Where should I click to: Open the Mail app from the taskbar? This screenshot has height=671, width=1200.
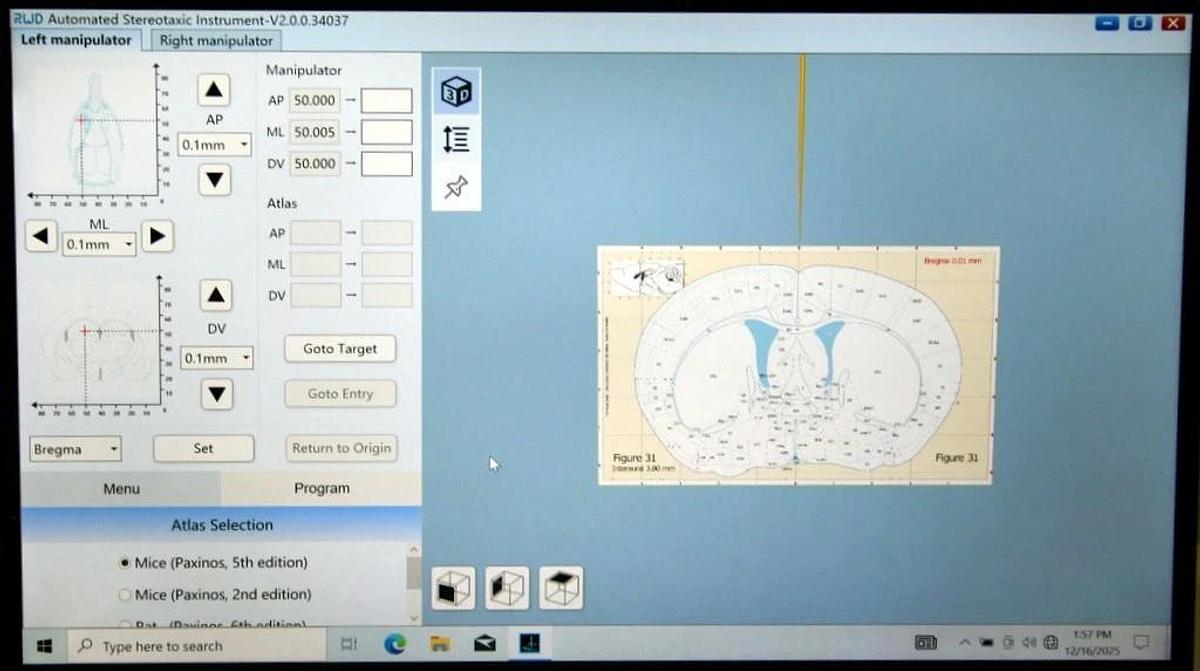484,645
